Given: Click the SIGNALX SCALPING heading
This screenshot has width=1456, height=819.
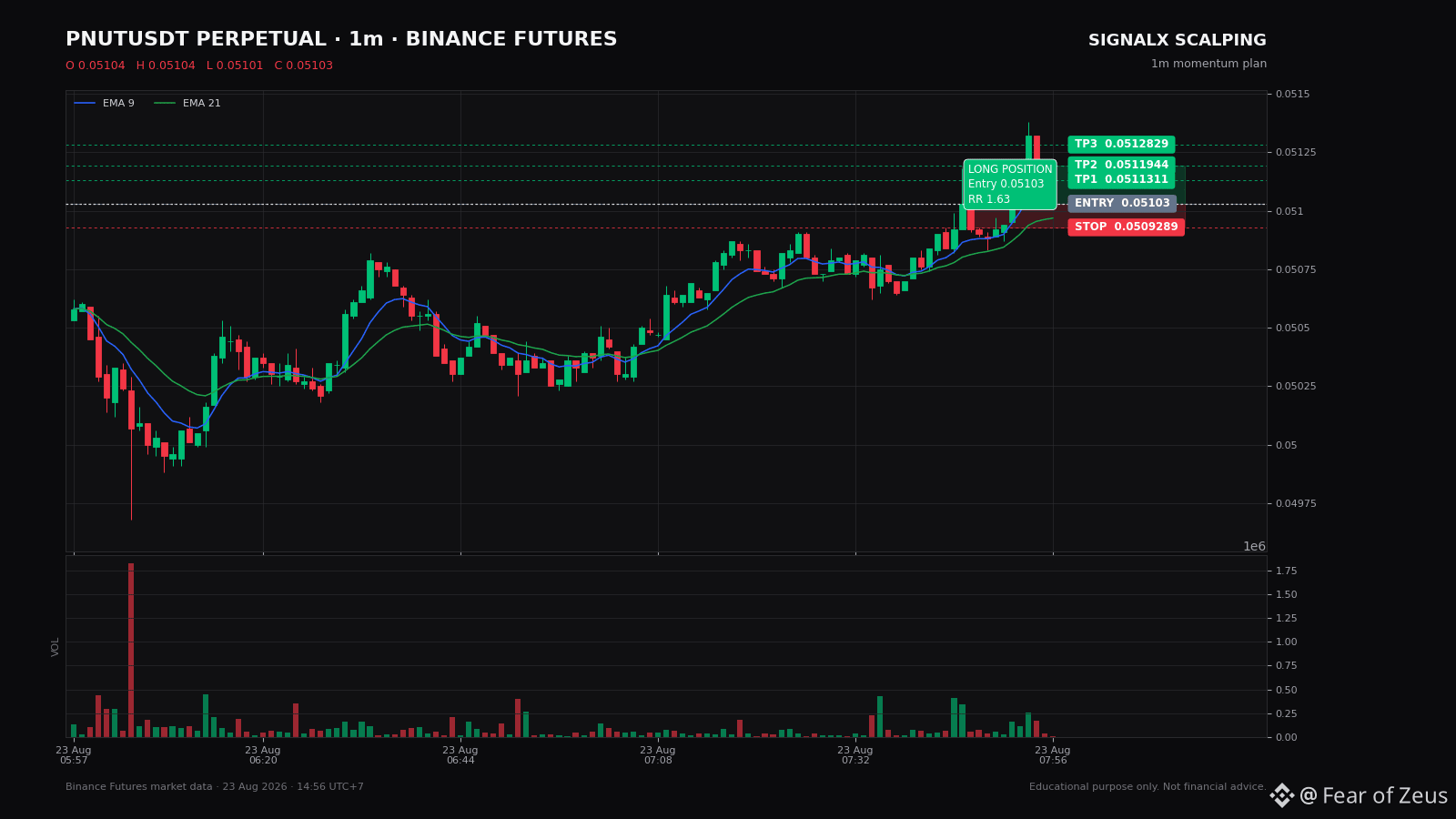Looking at the screenshot, I should click(1178, 41).
